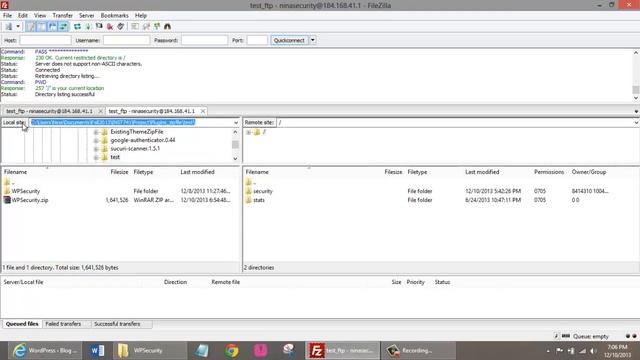Open the Edit menu
This screenshot has height=360, width=640.
click(23, 16)
